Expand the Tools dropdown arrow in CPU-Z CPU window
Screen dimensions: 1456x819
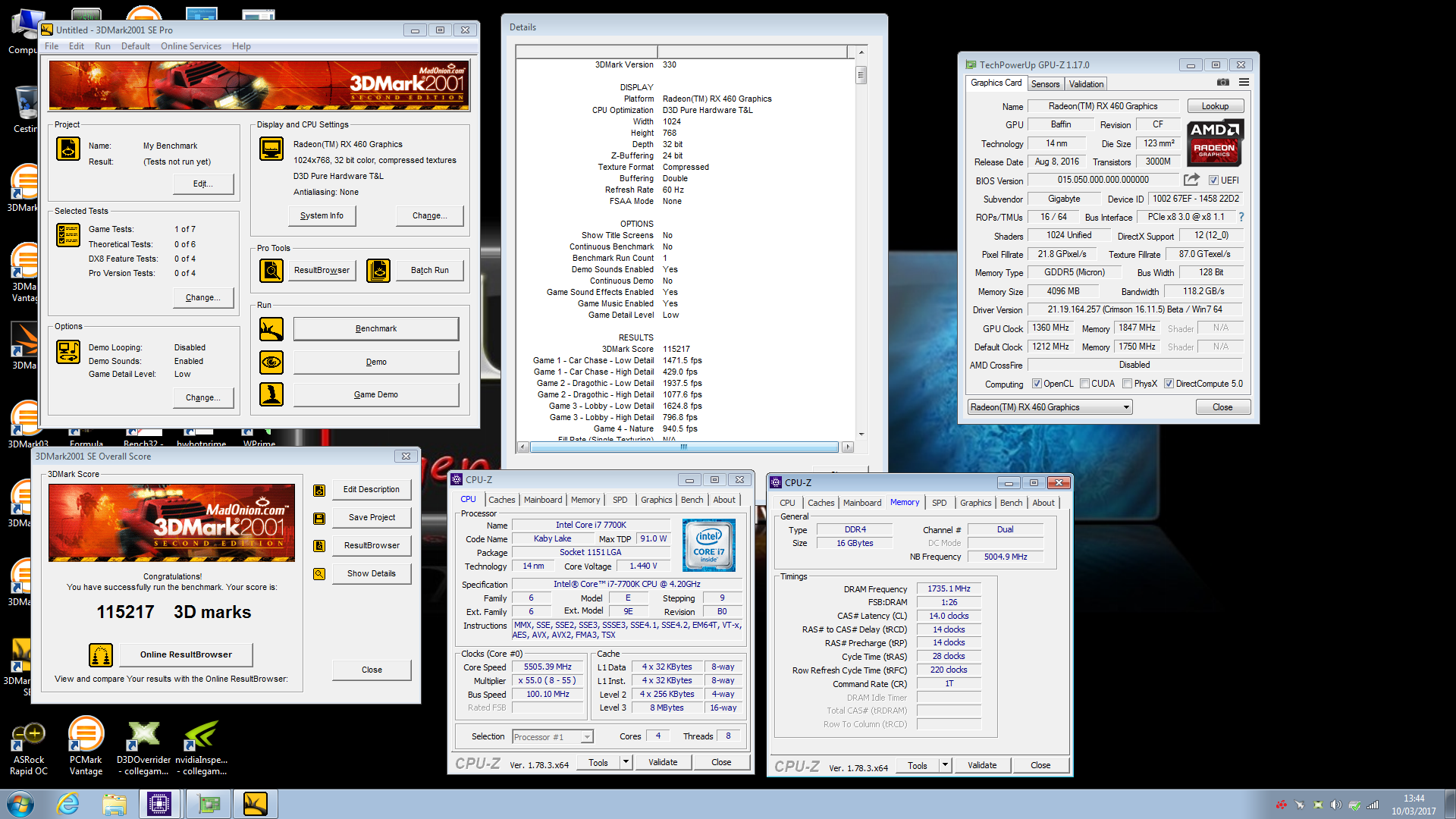[x=626, y=762]
